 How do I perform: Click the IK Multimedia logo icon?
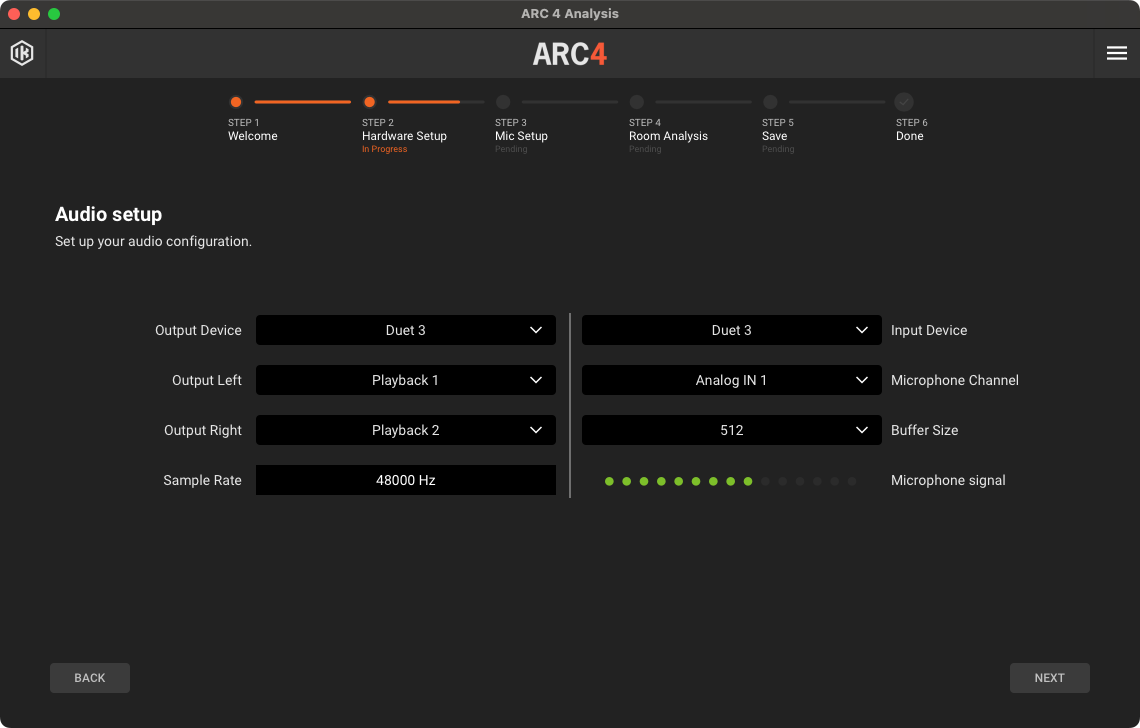point(22,53)
